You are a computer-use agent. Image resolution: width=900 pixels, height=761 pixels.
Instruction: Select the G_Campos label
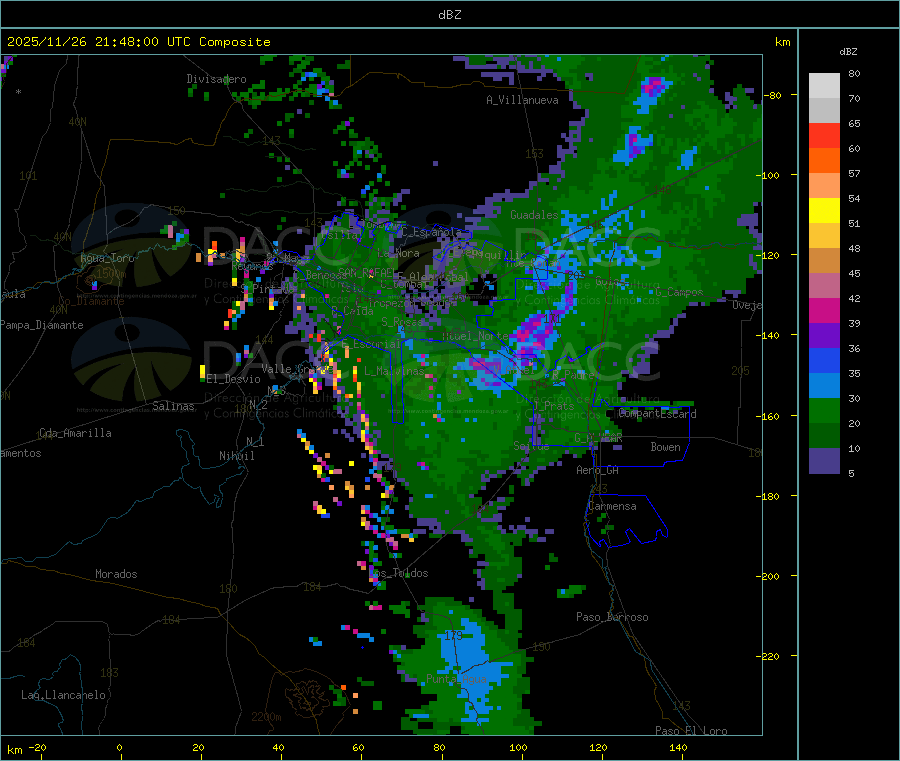tap(679, 292)
